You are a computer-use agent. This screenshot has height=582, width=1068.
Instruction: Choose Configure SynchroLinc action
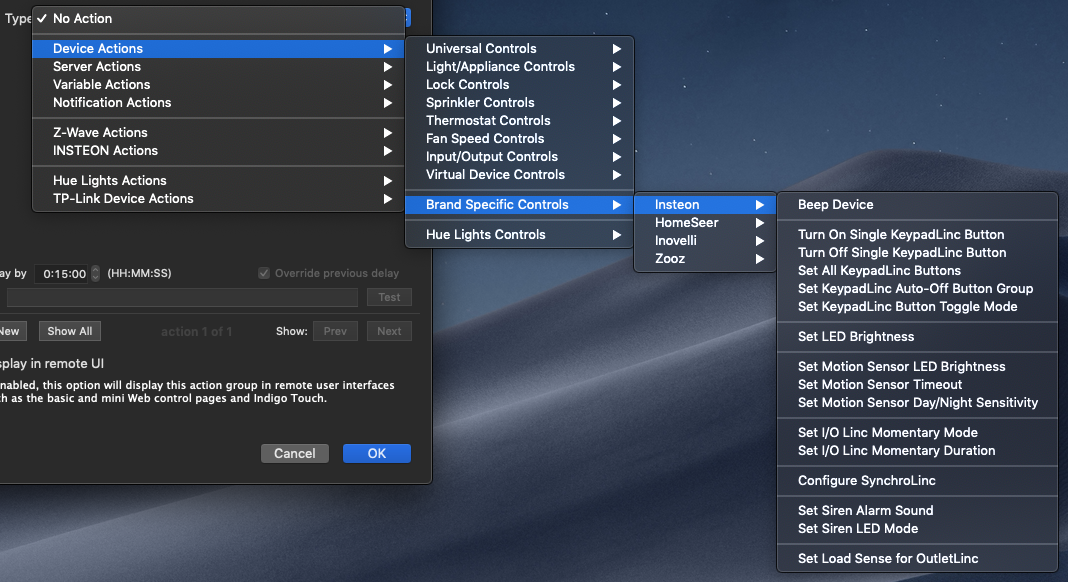tap(917, 481)
